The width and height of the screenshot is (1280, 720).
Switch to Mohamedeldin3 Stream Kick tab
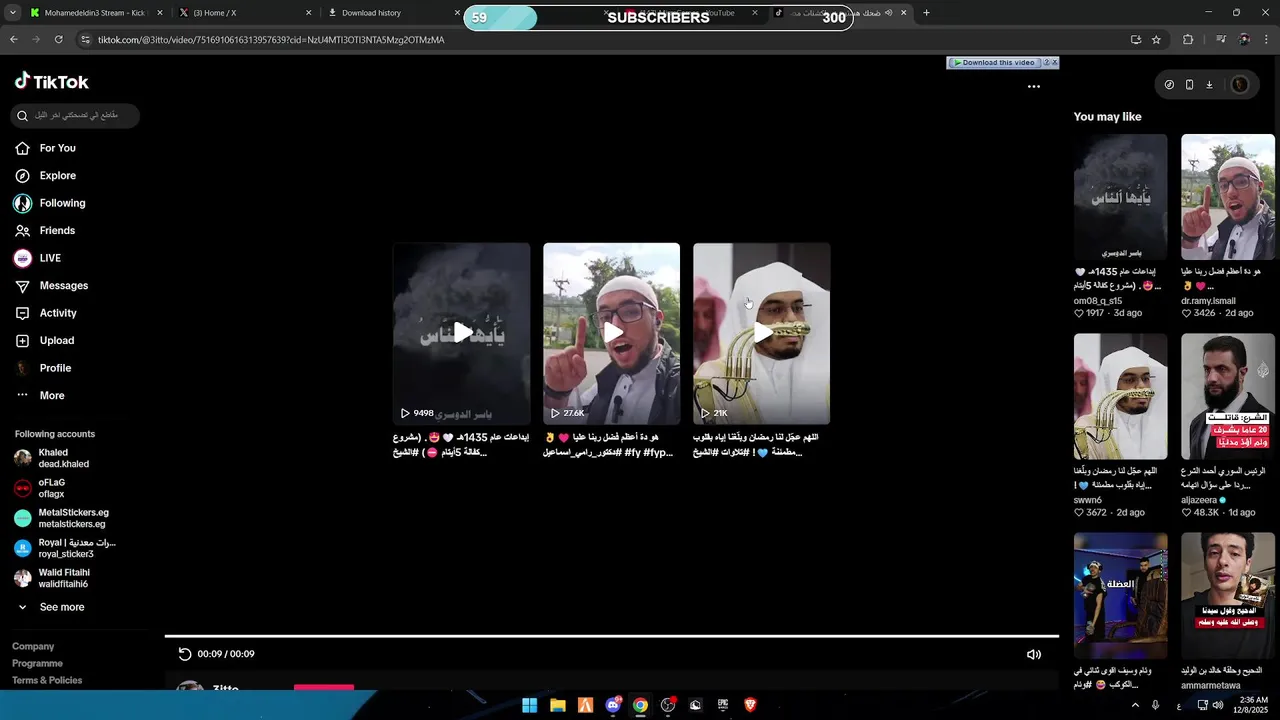point(95,13)
